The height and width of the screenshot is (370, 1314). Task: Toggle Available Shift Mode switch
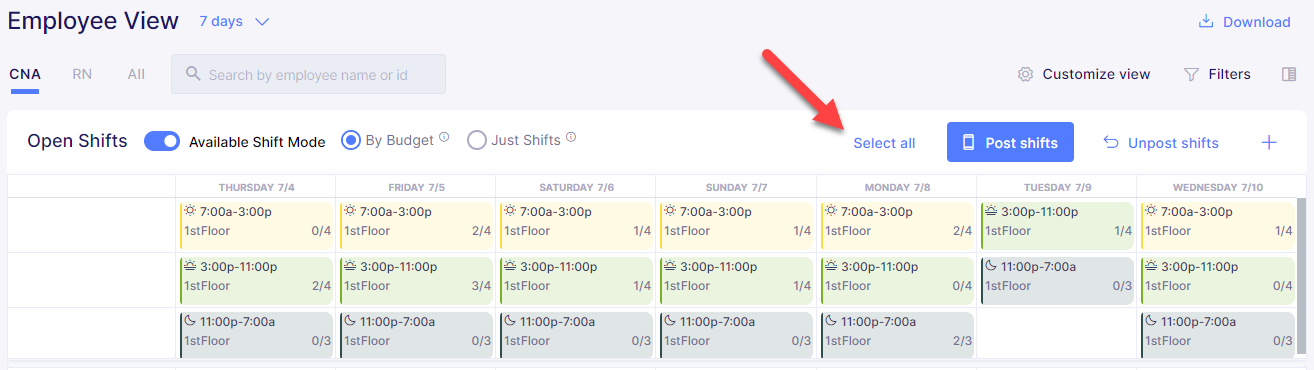(161, 141)
